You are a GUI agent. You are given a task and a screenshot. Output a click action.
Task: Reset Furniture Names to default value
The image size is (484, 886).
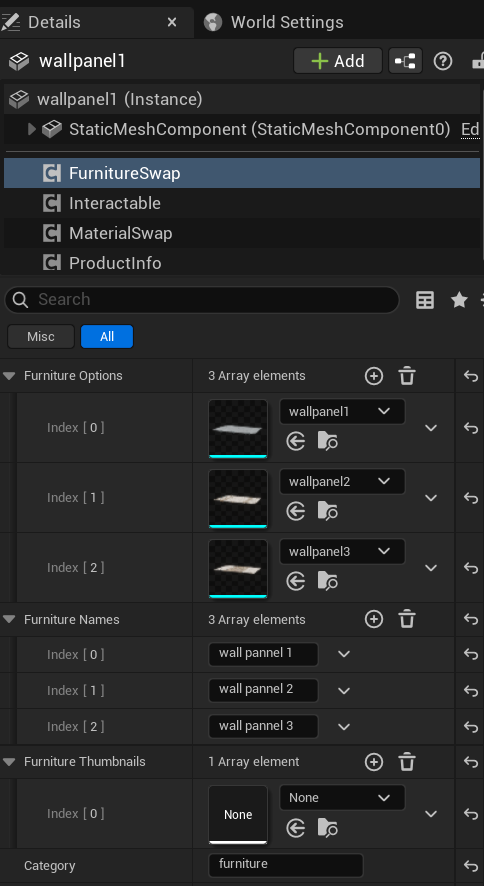pyautogui.click(x=470, y=619)
